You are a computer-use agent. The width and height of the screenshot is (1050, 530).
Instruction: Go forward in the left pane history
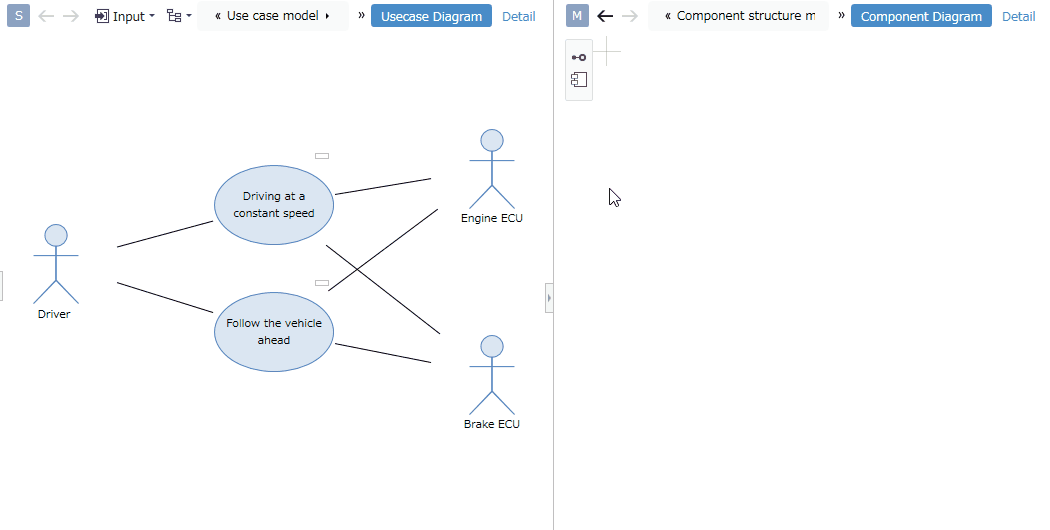[70, 15]
